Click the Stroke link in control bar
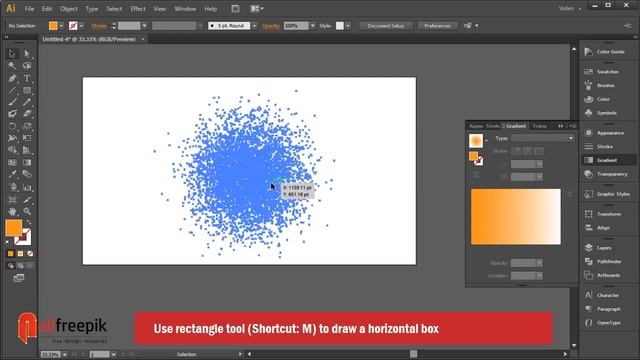The height and width of the screenshot is (360, 640). [x=99, y=26]
